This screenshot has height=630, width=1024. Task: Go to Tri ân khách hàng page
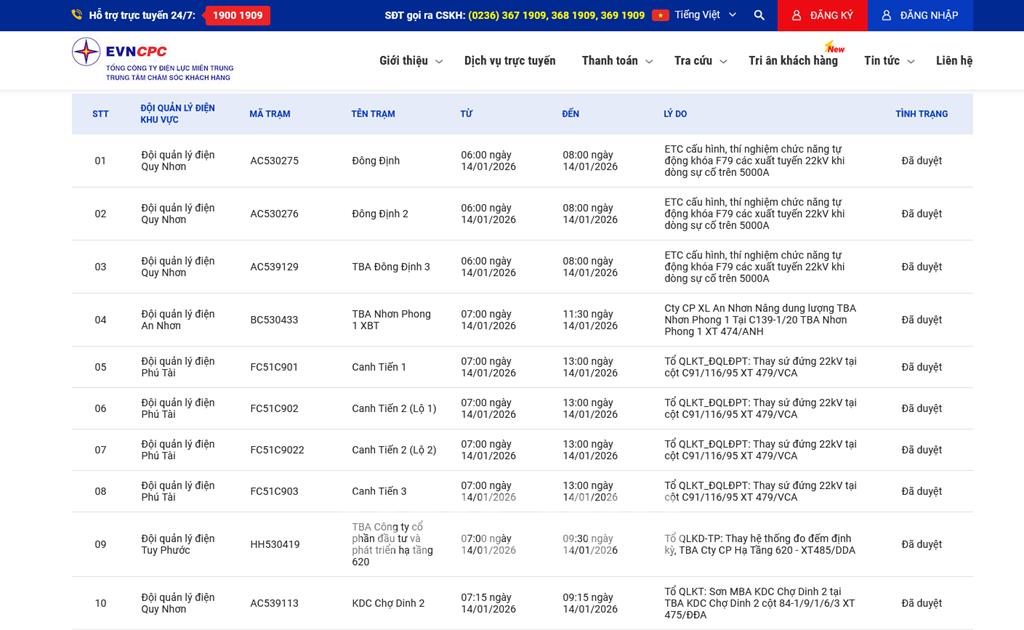point(793,61)
